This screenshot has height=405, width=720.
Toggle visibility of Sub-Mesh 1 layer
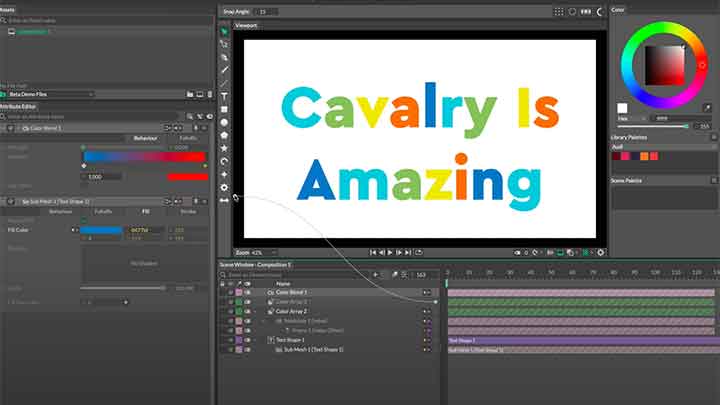pyautogui.click(x=248, y=350)
